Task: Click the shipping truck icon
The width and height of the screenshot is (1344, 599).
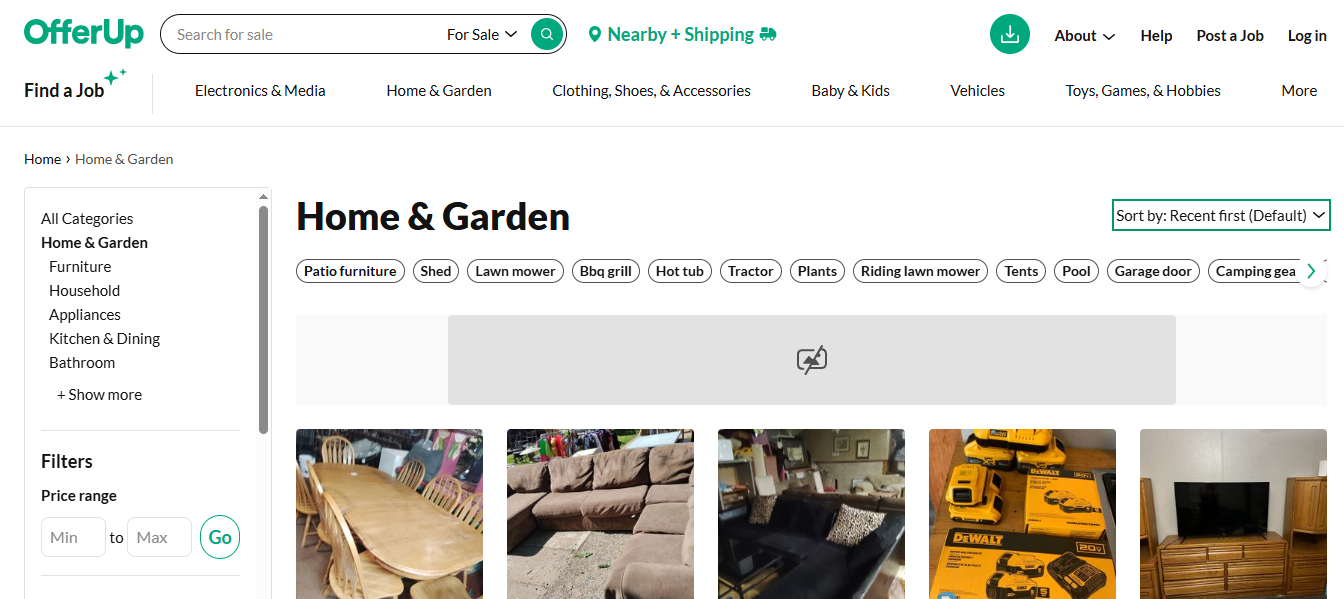Action: pos(768,34)
